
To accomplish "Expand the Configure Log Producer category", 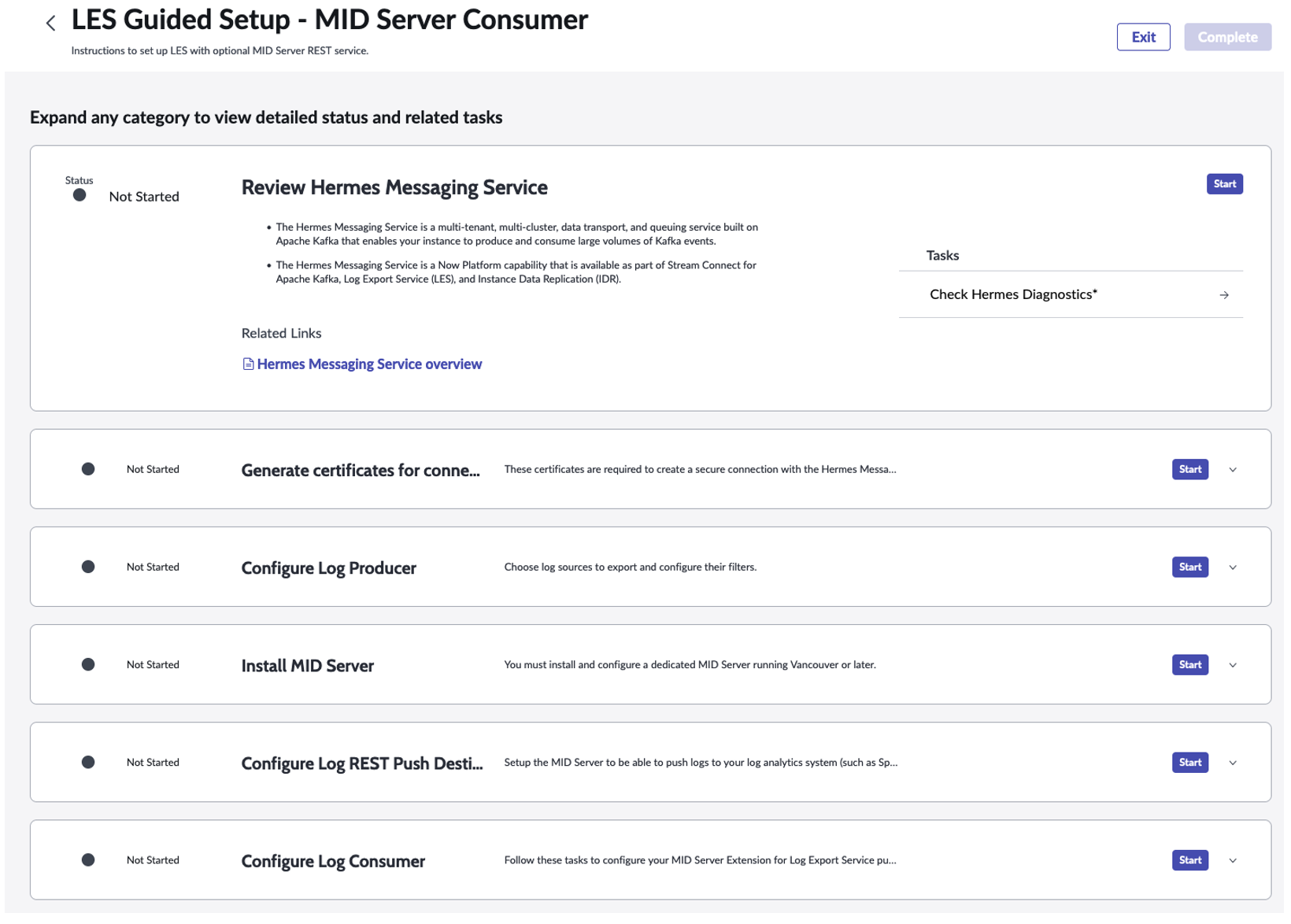I will [x=1233, y=567].
